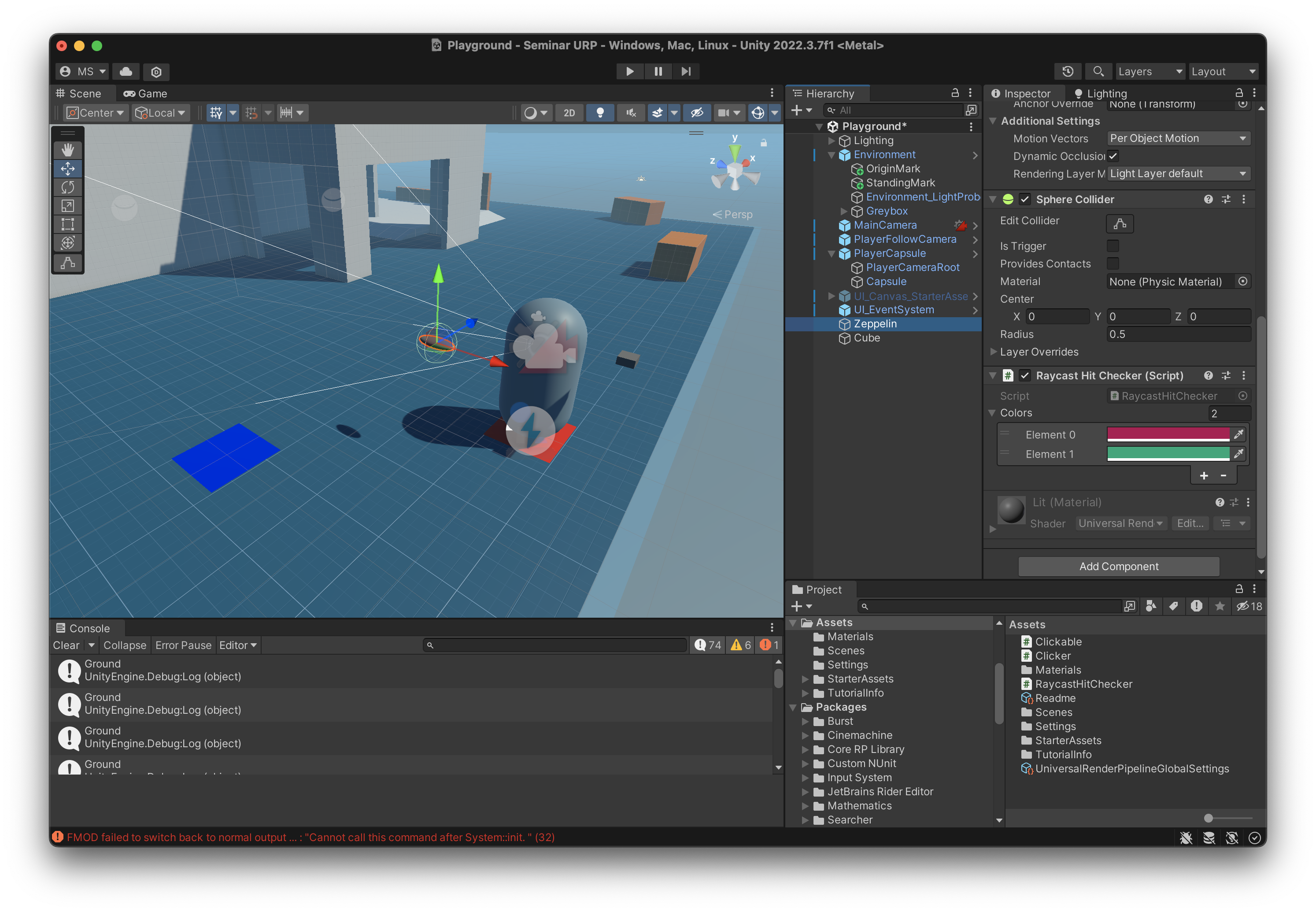Open Rendering Layer Mask dropdown
The width and height of the screenshot is (1316, 912).
(x=1178, y=174)
